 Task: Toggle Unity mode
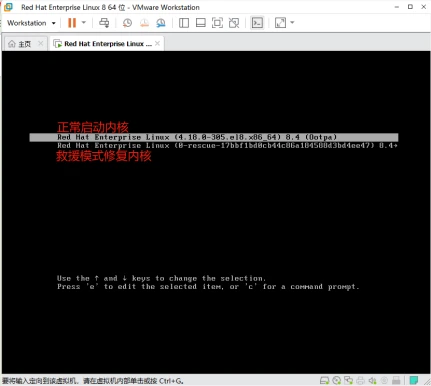pyautogui.click(x=234, y=23)
